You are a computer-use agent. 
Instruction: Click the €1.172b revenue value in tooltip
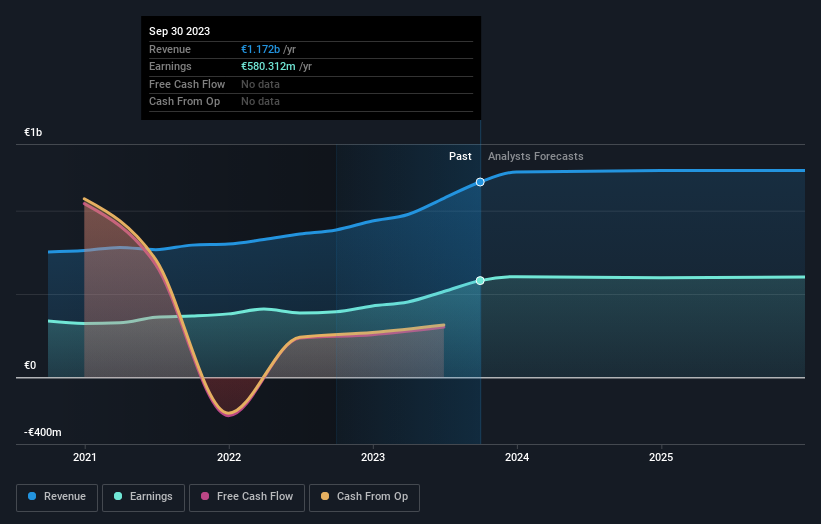tap(260, 49)
